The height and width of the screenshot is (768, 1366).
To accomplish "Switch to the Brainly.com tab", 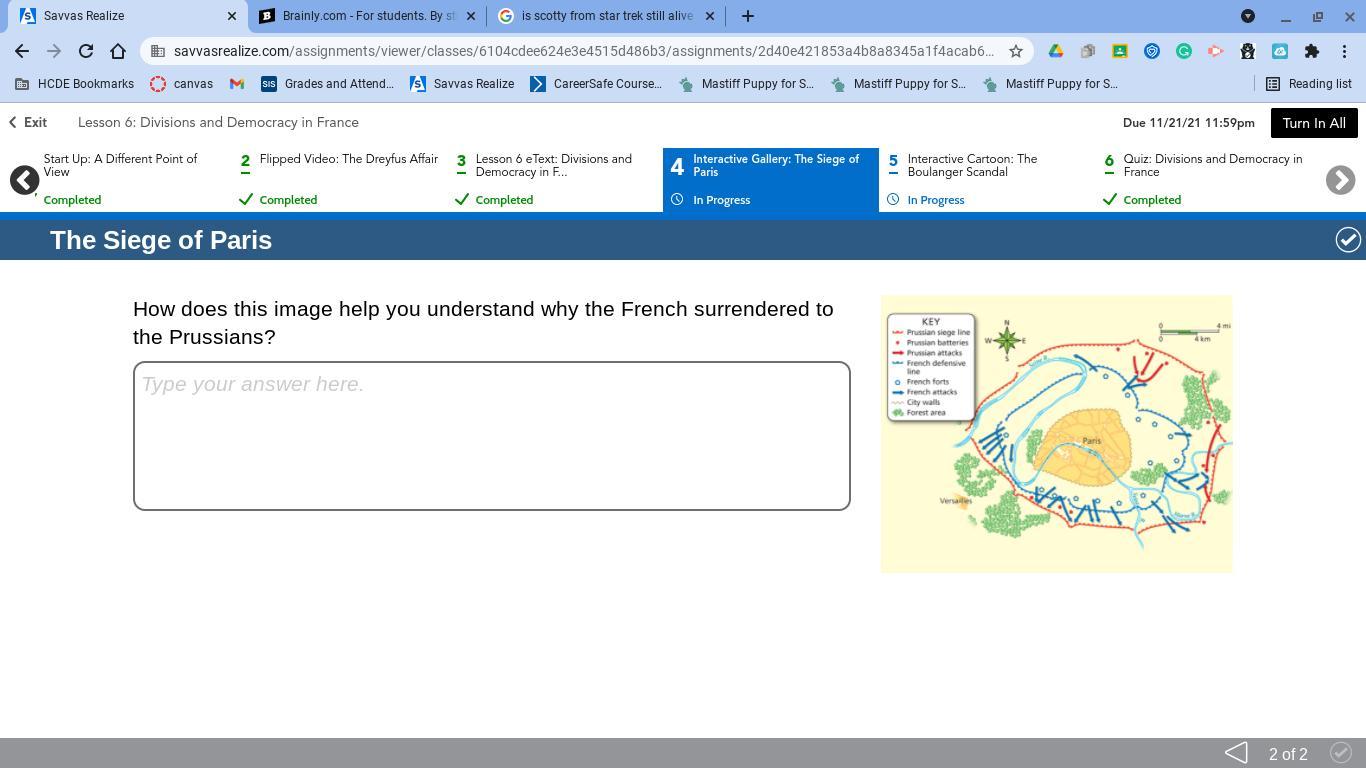I will pyautogui.click(x=367, y=16).
